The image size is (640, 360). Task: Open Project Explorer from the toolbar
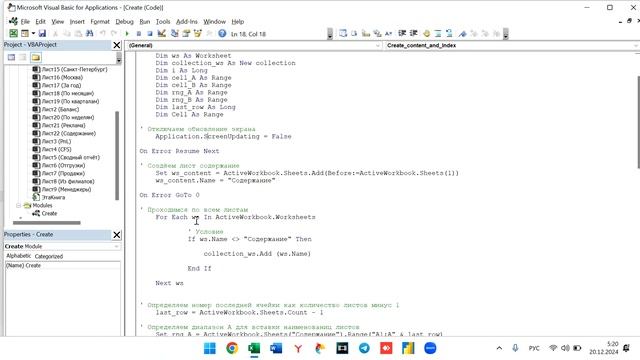click(x=175, y=33)
